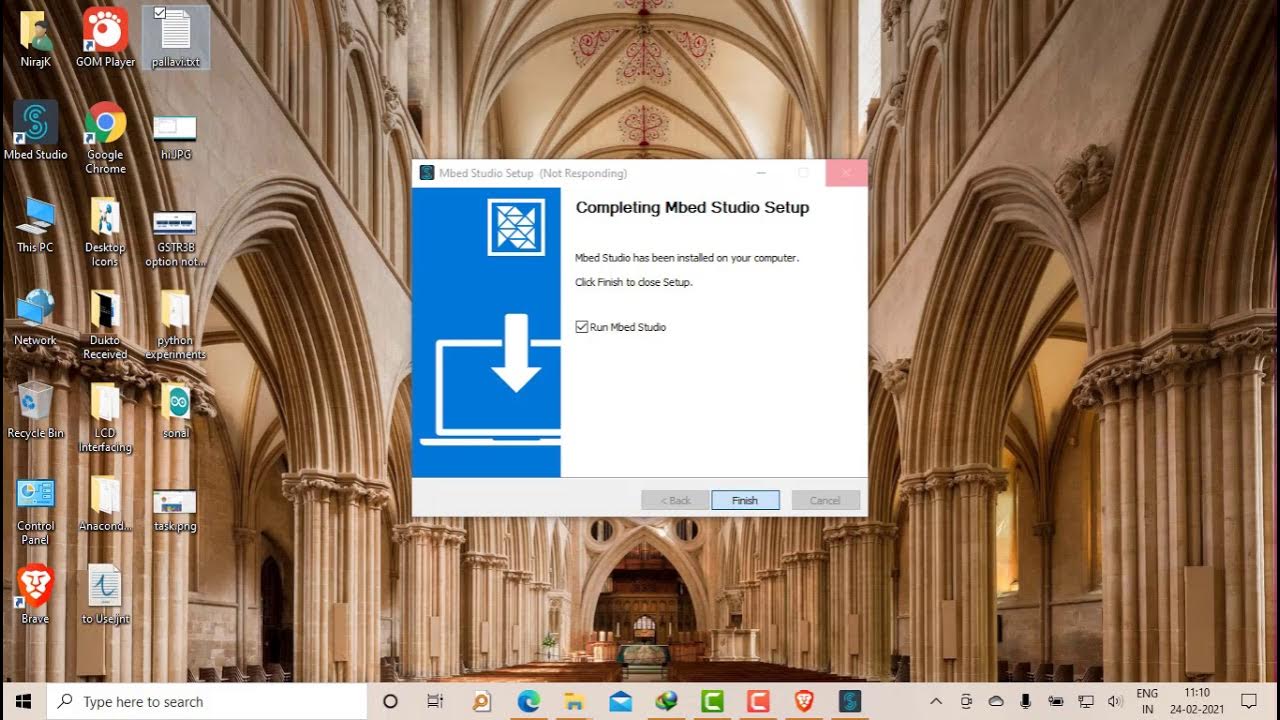Image resolution: width=1280 pixels, height=720 pixels.
Task: Click Finish to close Mbed Studio Setup
Action: tap(745, 500)
